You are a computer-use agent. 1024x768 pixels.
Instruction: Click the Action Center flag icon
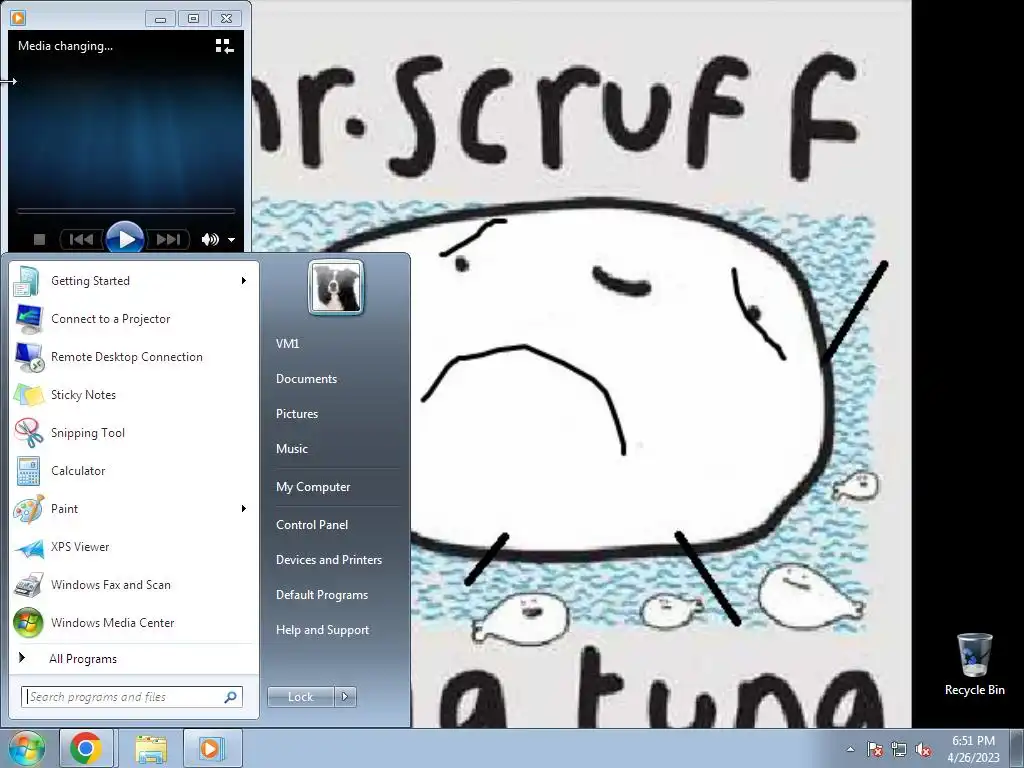coord(874,749)
